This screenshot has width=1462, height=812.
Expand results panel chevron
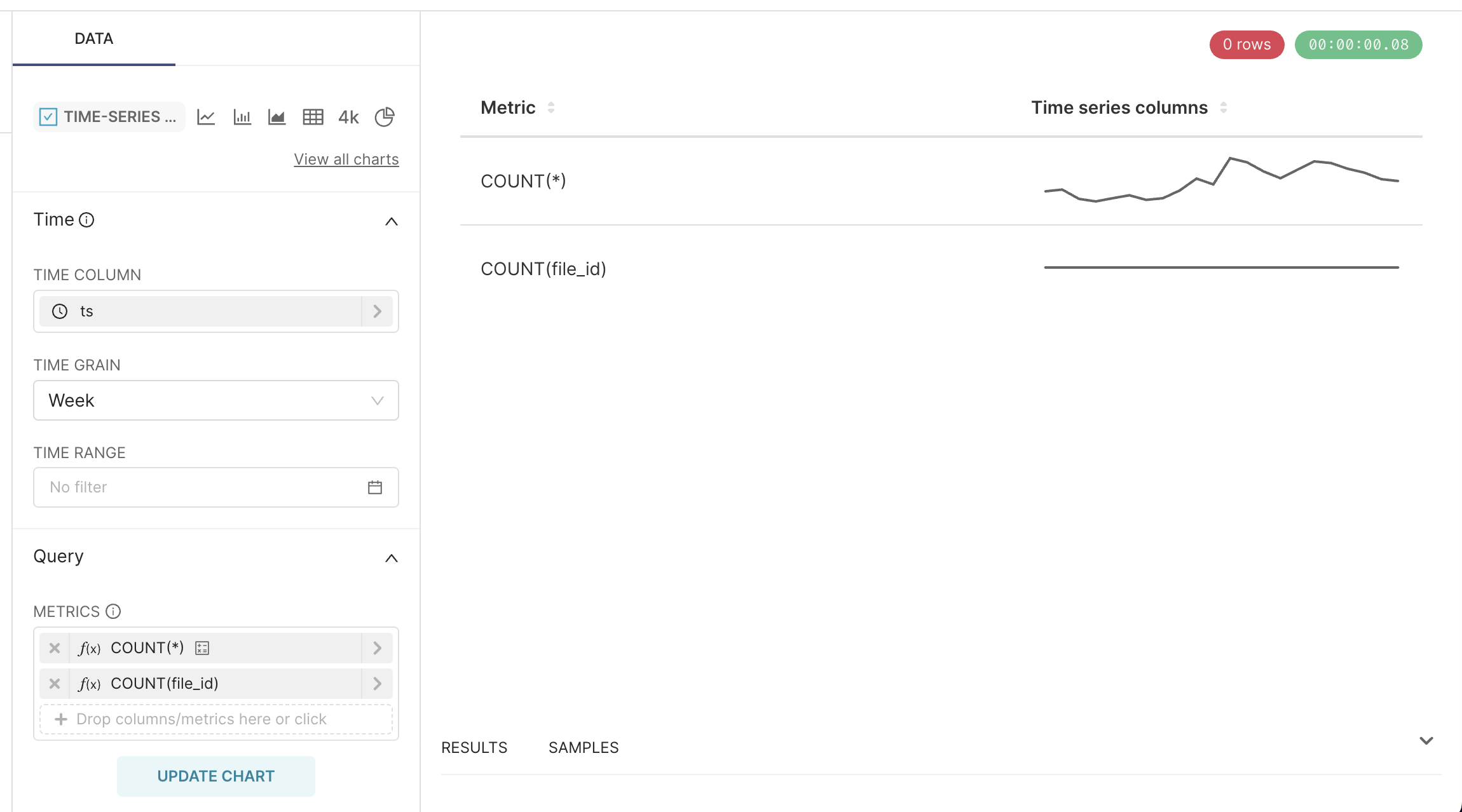point(1427,741)
